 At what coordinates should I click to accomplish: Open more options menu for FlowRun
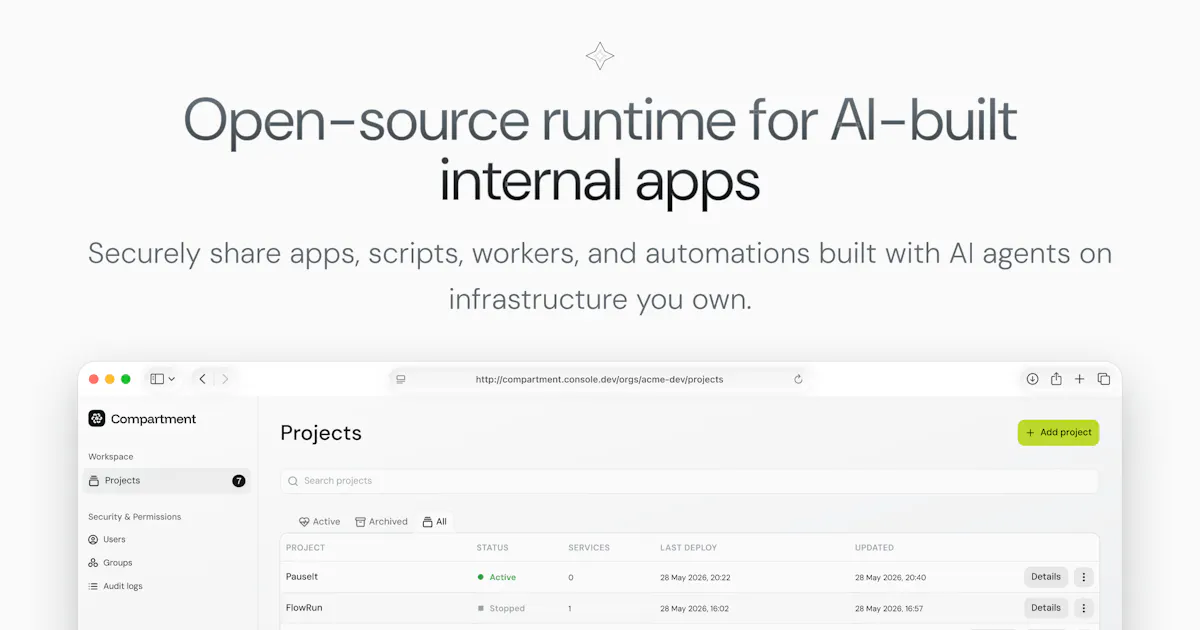pos(1084,608)
